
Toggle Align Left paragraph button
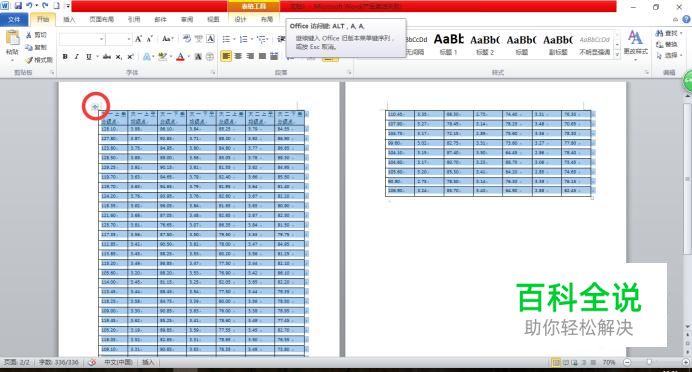tap(226, 56)
